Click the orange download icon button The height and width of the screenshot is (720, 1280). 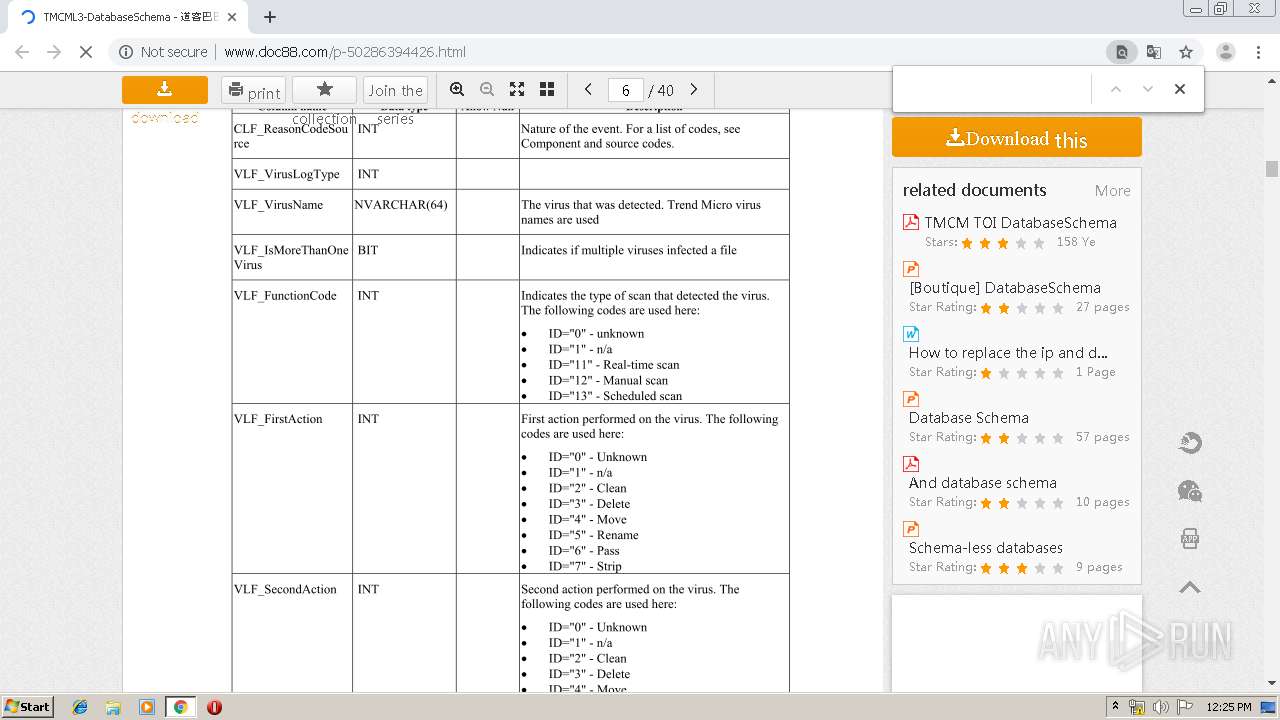tap(165, 90)
